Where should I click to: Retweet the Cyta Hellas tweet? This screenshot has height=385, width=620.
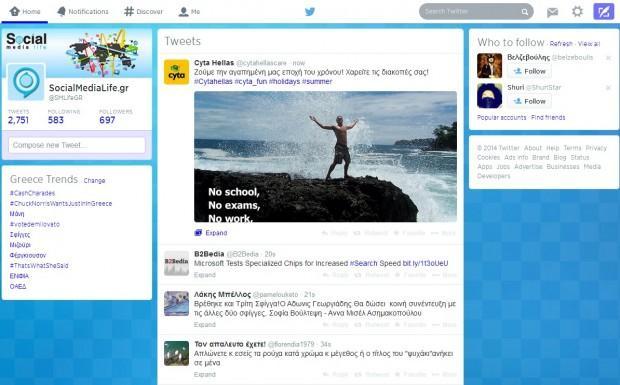tap(371, 233)
